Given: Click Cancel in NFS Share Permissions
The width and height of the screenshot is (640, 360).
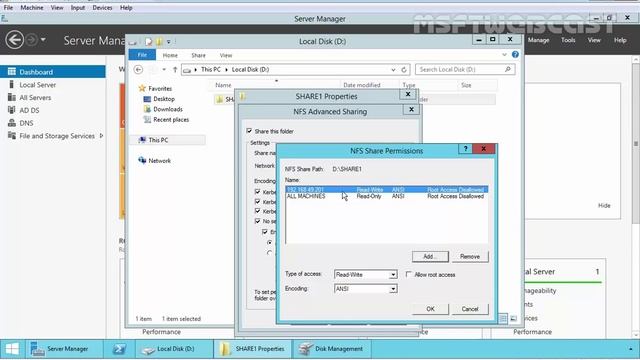Looking at the screenshot, I should pos(470,309).
